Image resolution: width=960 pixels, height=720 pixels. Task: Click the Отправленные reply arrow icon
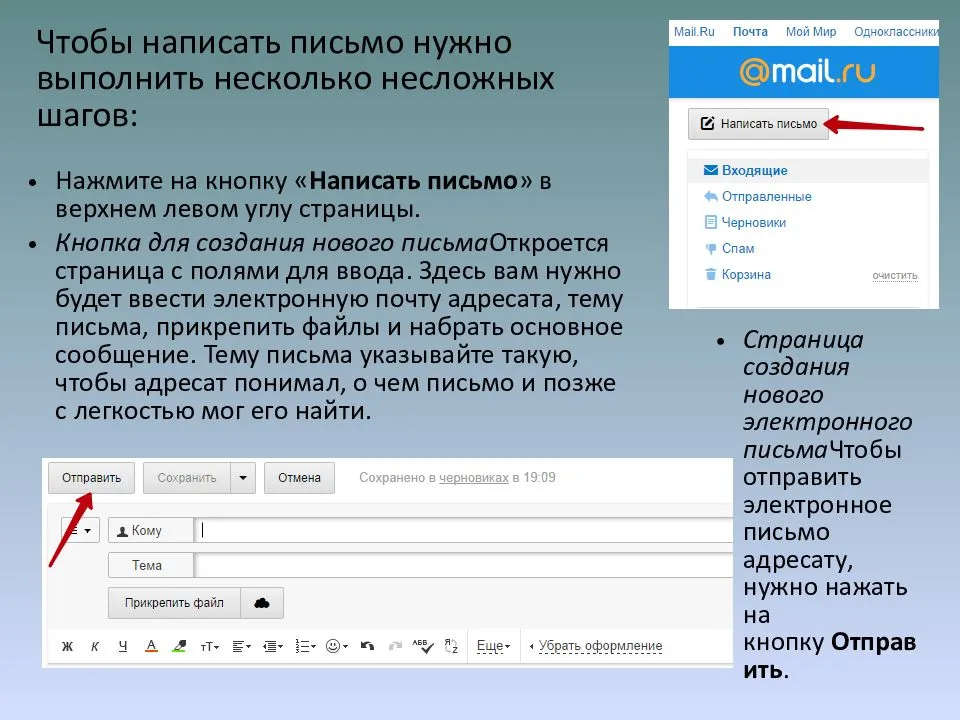pos(711,196)
